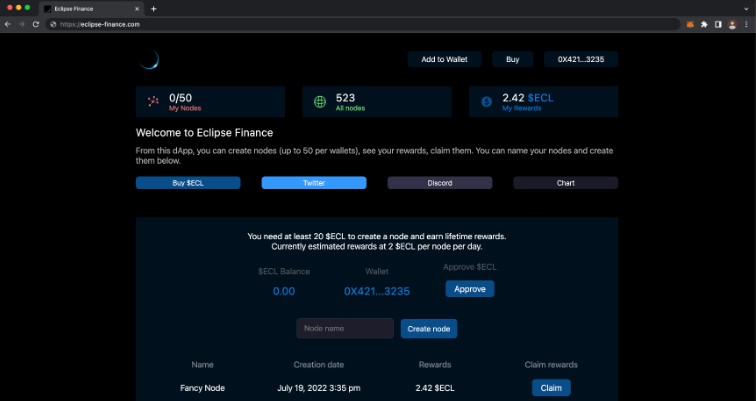Click the green All nodes globe icon
Screen dimensions: 756x401
point(320,101)
